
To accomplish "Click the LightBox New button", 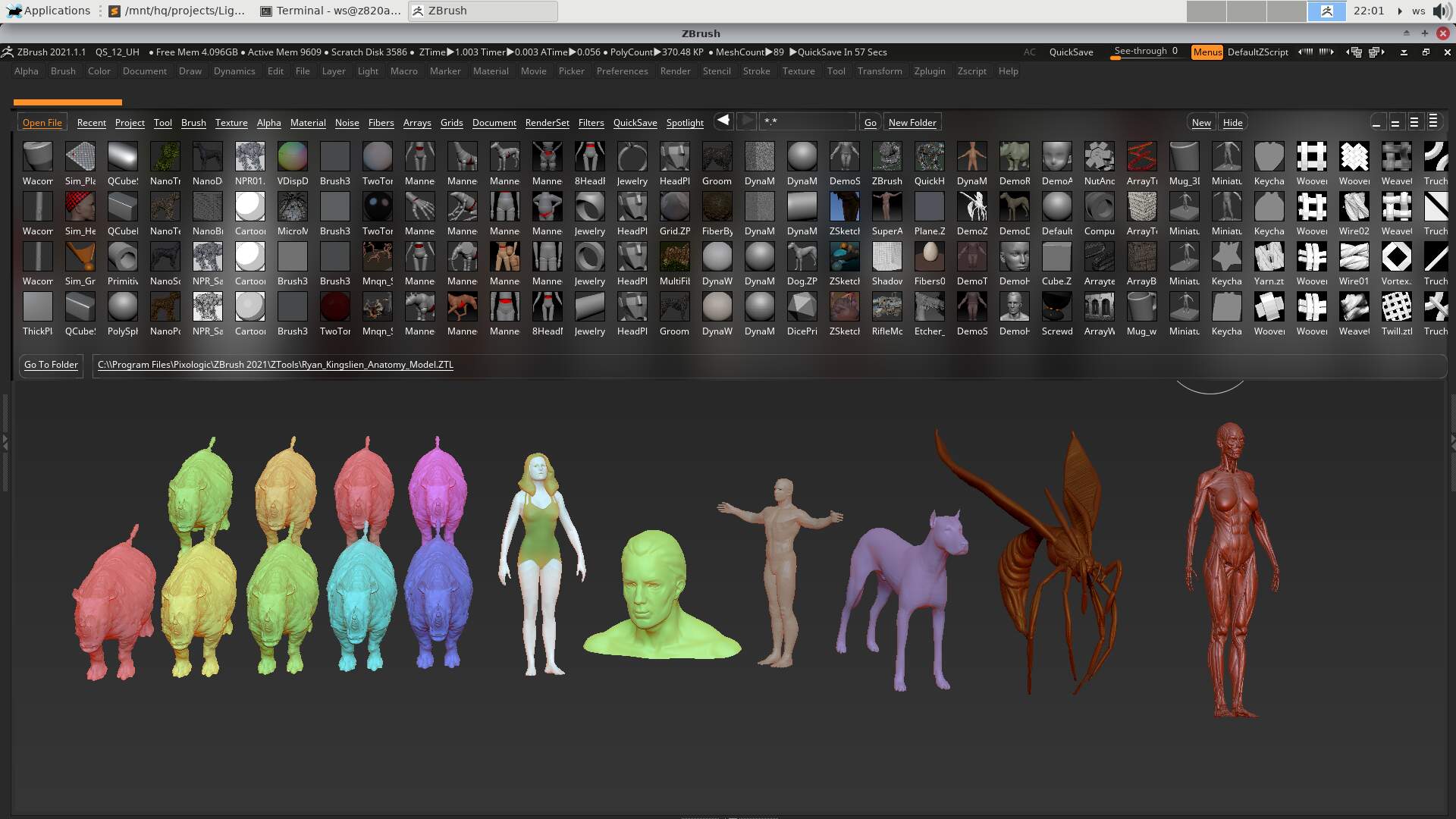I will [1201, 122].
